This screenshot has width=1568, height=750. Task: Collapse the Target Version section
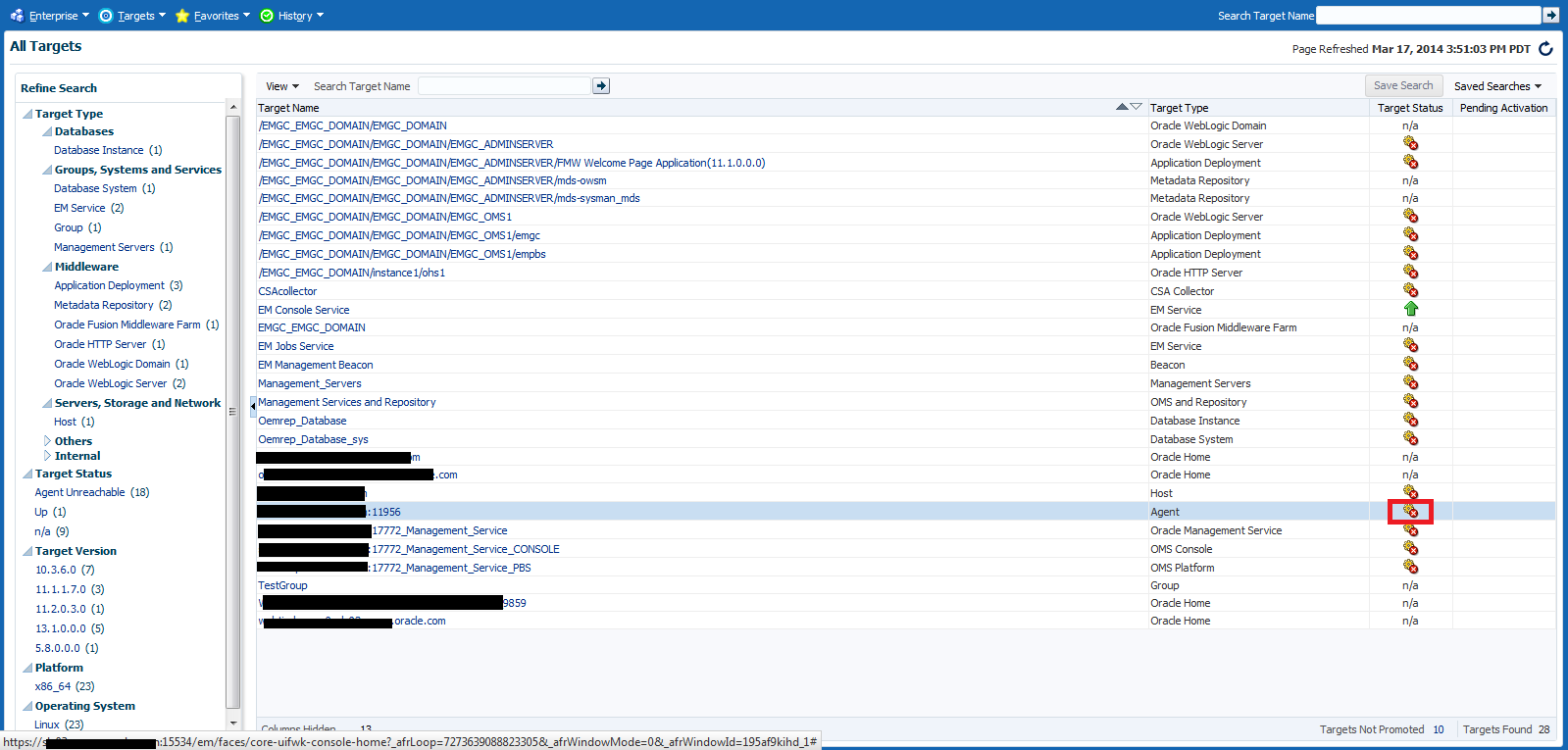[27, 552]
